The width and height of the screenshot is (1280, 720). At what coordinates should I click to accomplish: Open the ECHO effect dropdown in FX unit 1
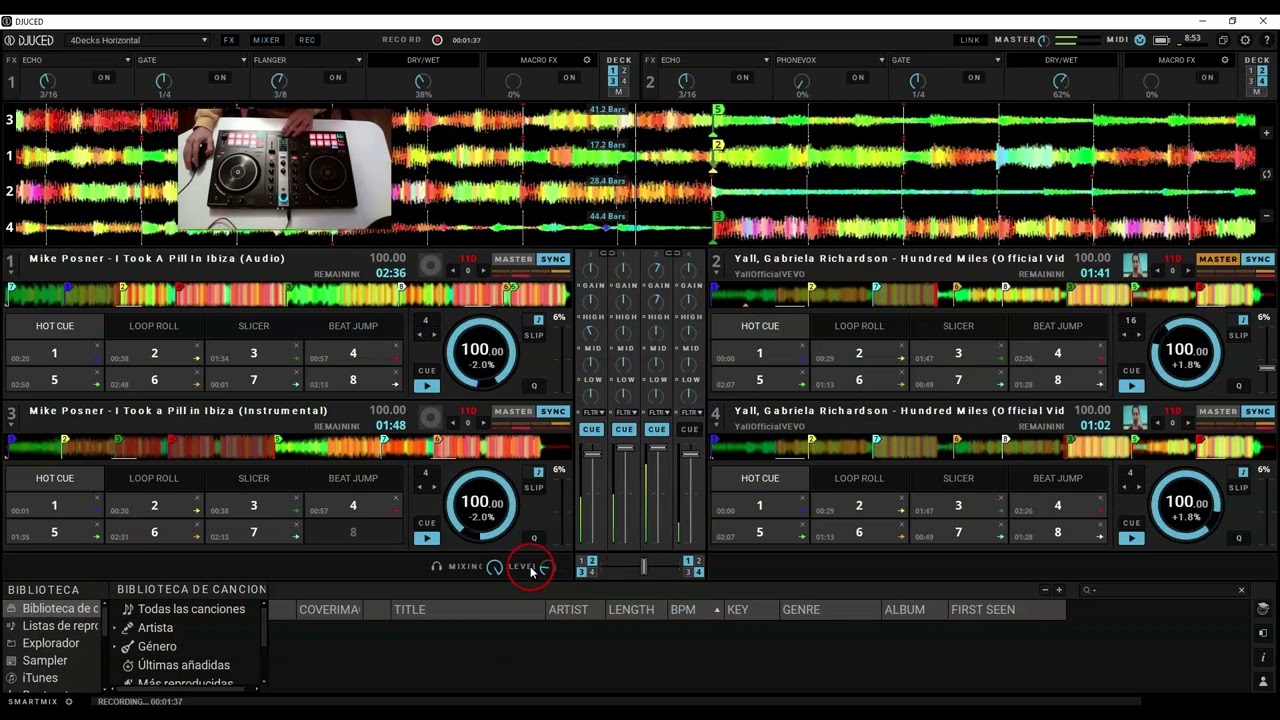(77, 60)
